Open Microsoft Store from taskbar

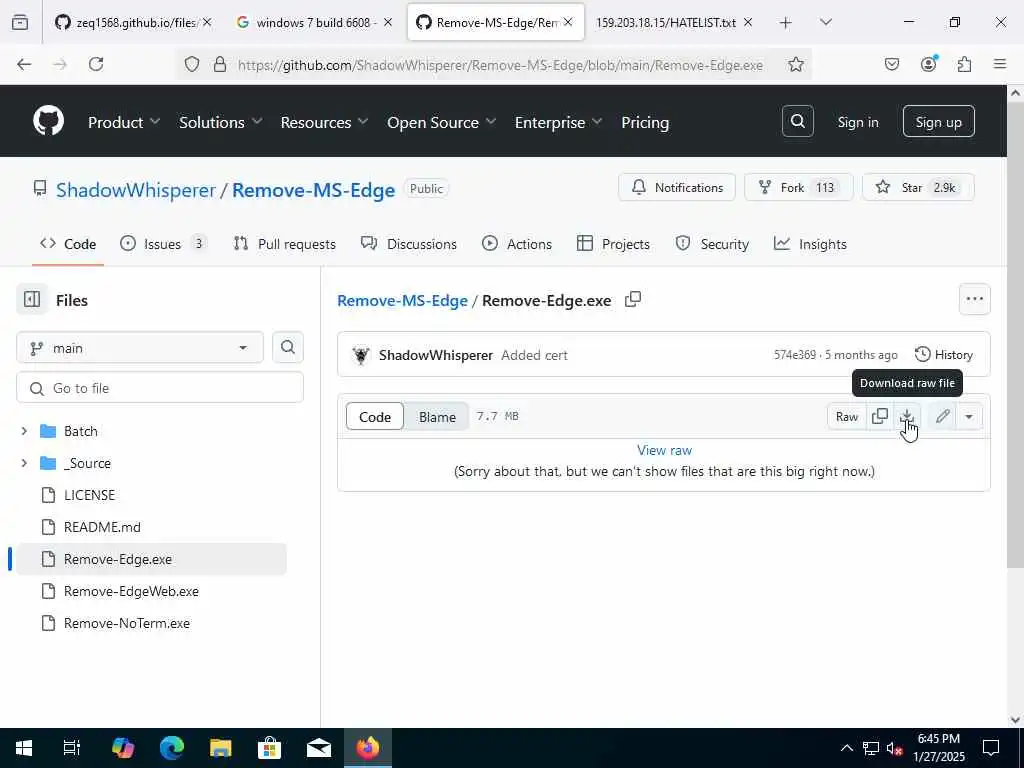(269, 748)
